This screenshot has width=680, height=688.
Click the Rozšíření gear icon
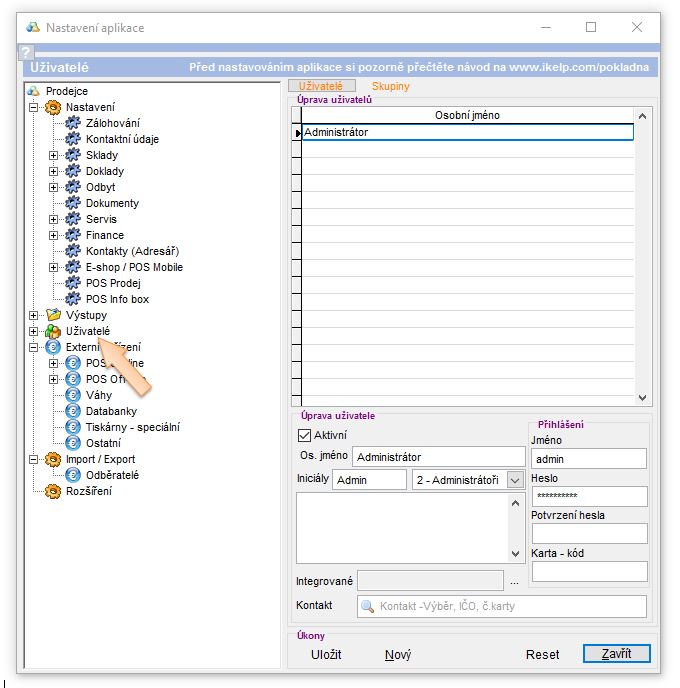[x=53, y=491]
